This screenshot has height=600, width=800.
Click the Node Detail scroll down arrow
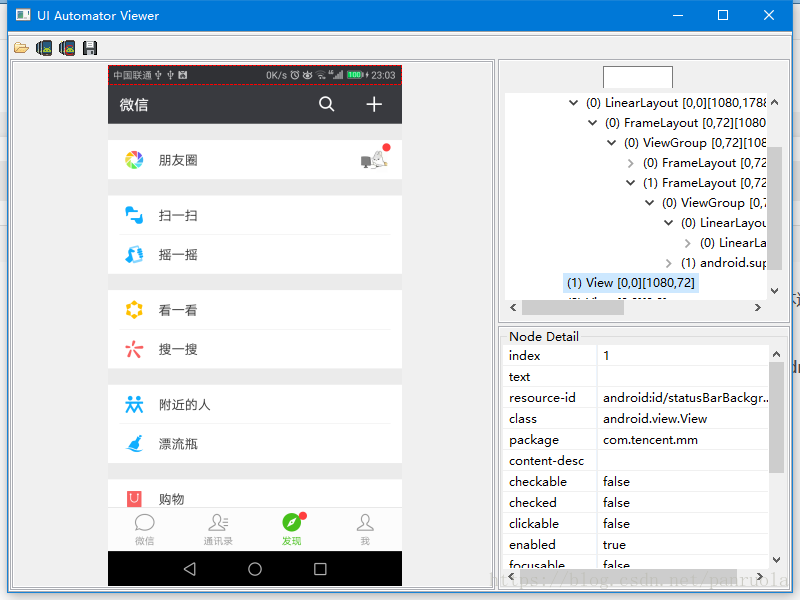(x=777, y=560)
